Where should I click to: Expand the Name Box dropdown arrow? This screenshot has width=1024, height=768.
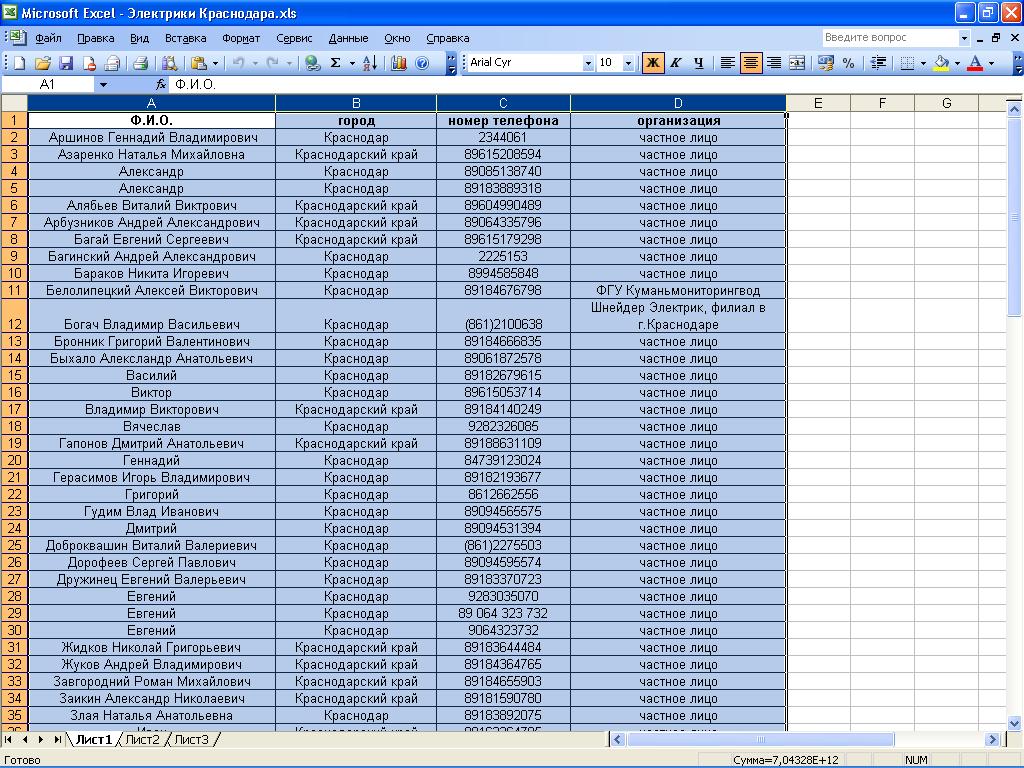(x=103, y=85)
